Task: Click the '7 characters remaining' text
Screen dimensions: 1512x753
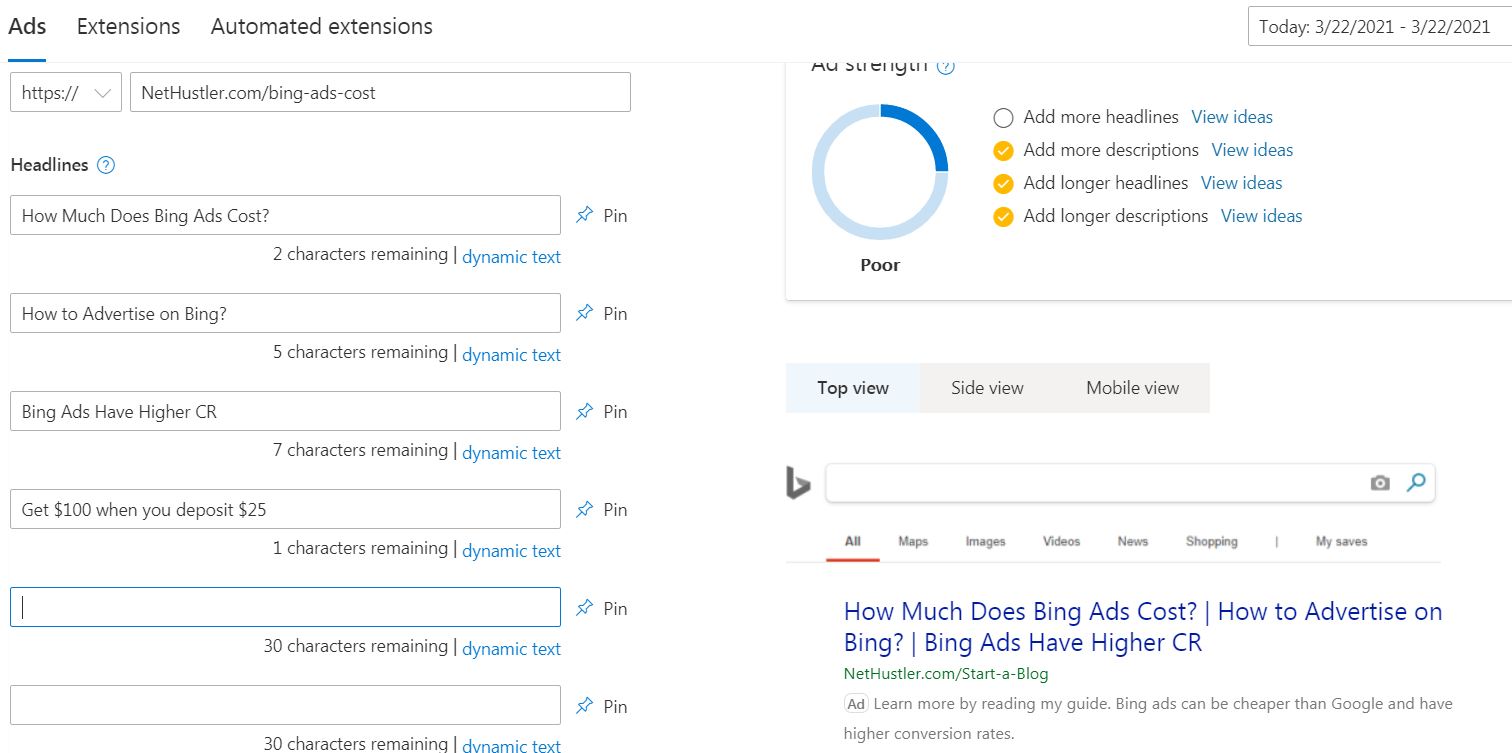Action: pos(360,451)
